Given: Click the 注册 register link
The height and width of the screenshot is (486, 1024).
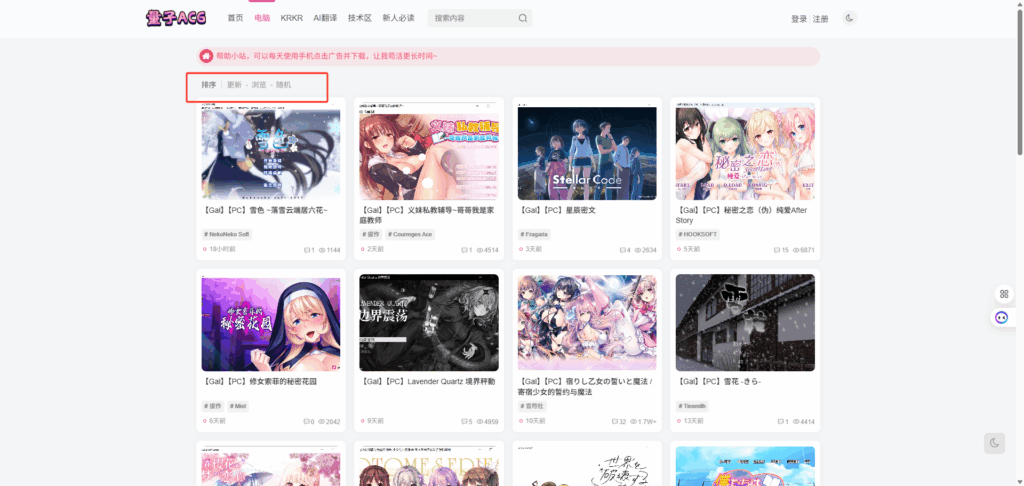Looking at the screenshot, I should coord(821,20).
